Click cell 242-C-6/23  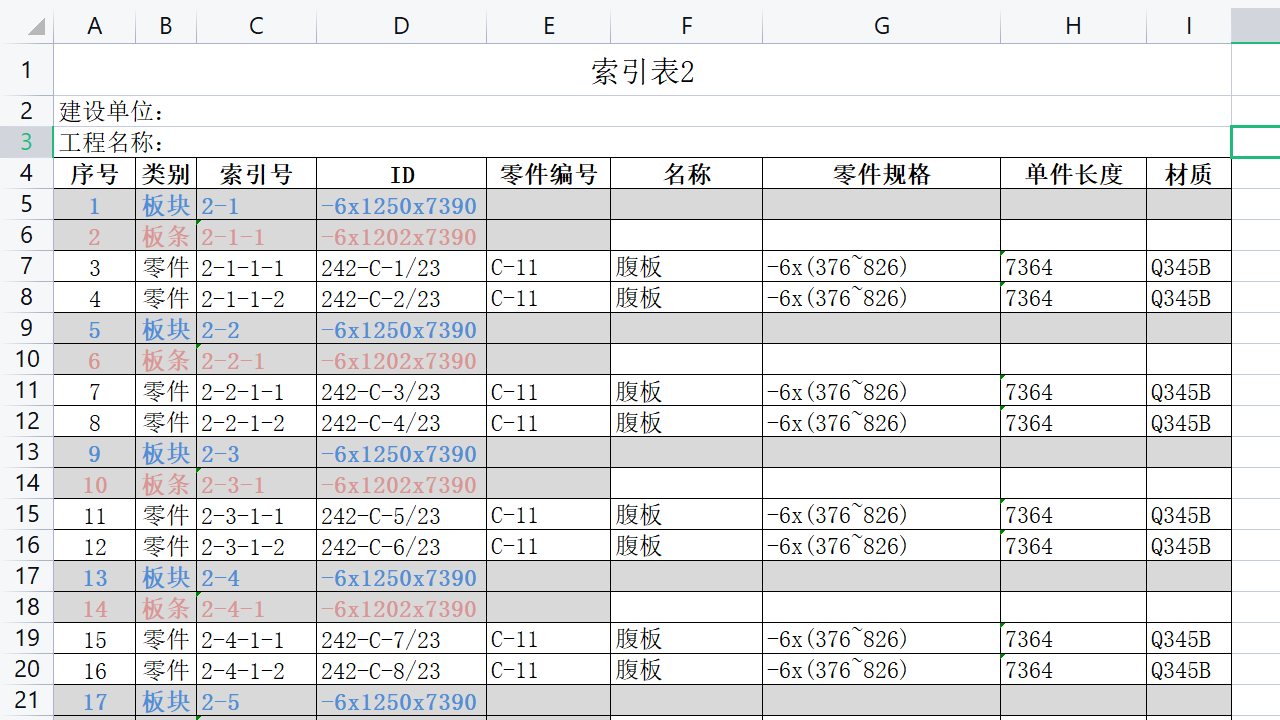pos(402,546)
